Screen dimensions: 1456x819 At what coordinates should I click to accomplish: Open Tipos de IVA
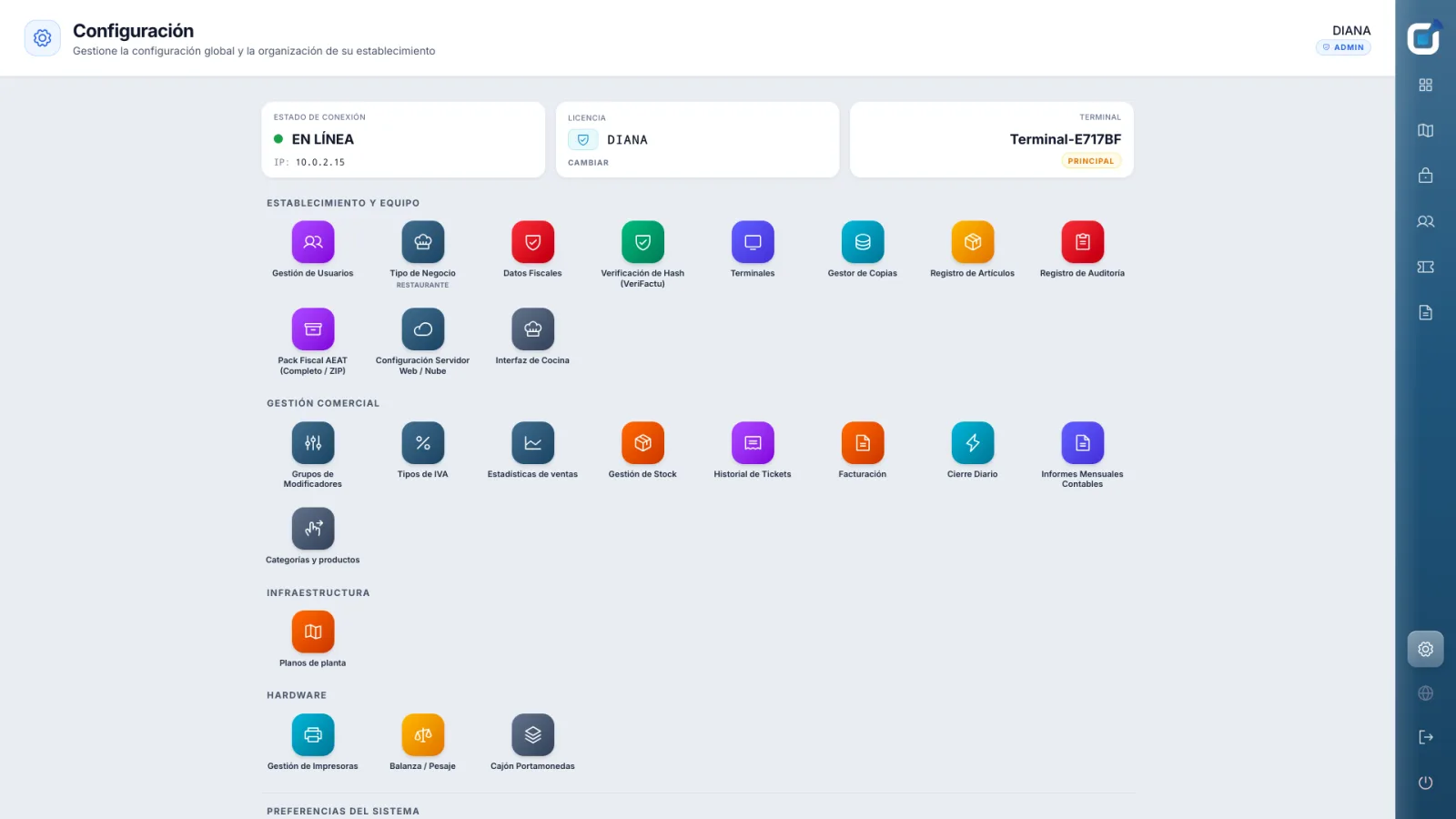click(423, 443)
